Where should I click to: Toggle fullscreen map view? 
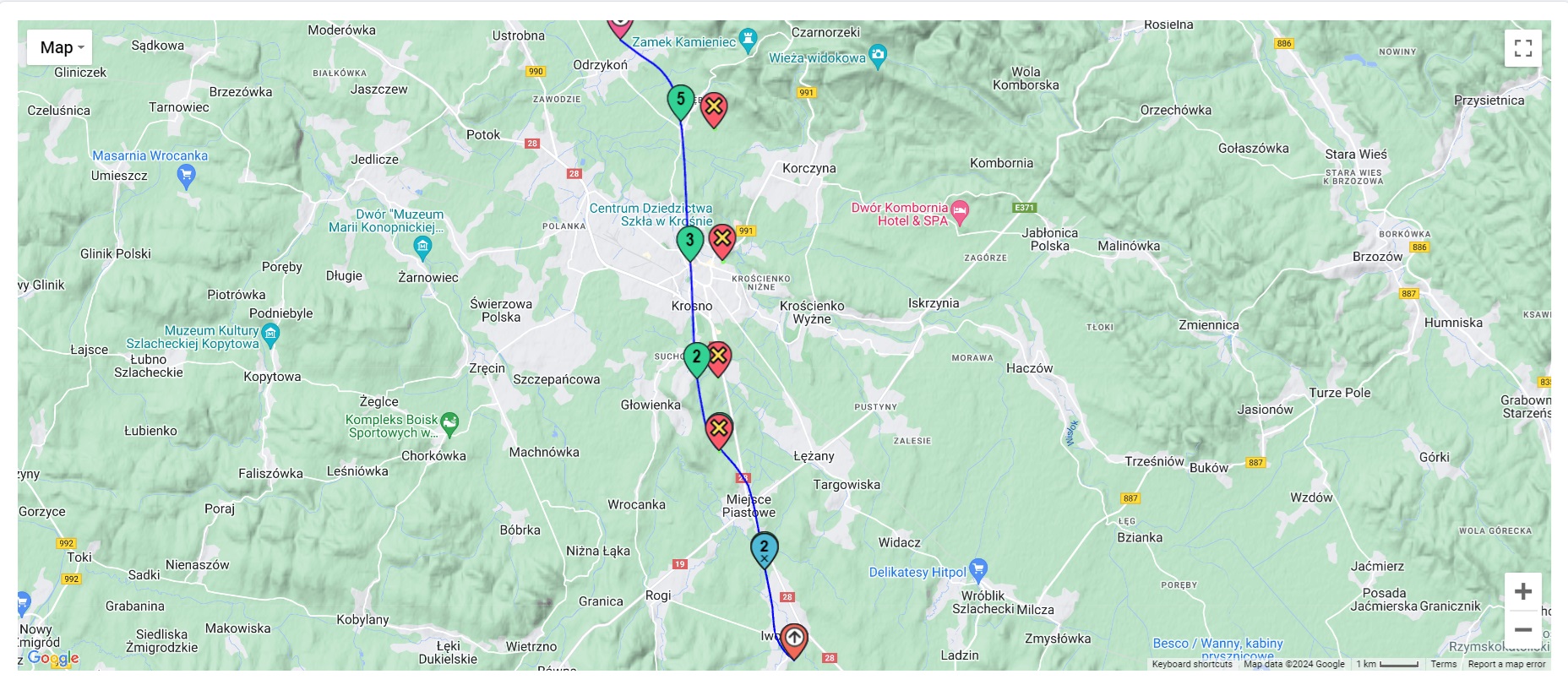pyautogui.click(x=1522, y=48)
